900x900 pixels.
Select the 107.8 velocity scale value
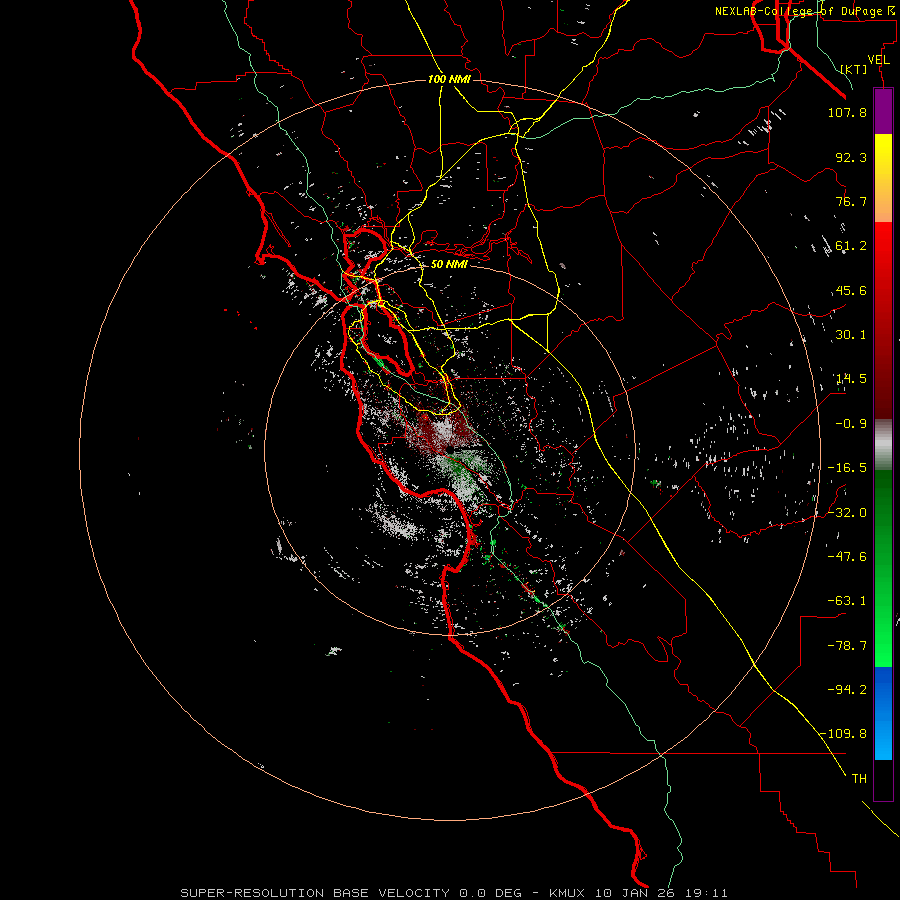click(x=847, y=112)
